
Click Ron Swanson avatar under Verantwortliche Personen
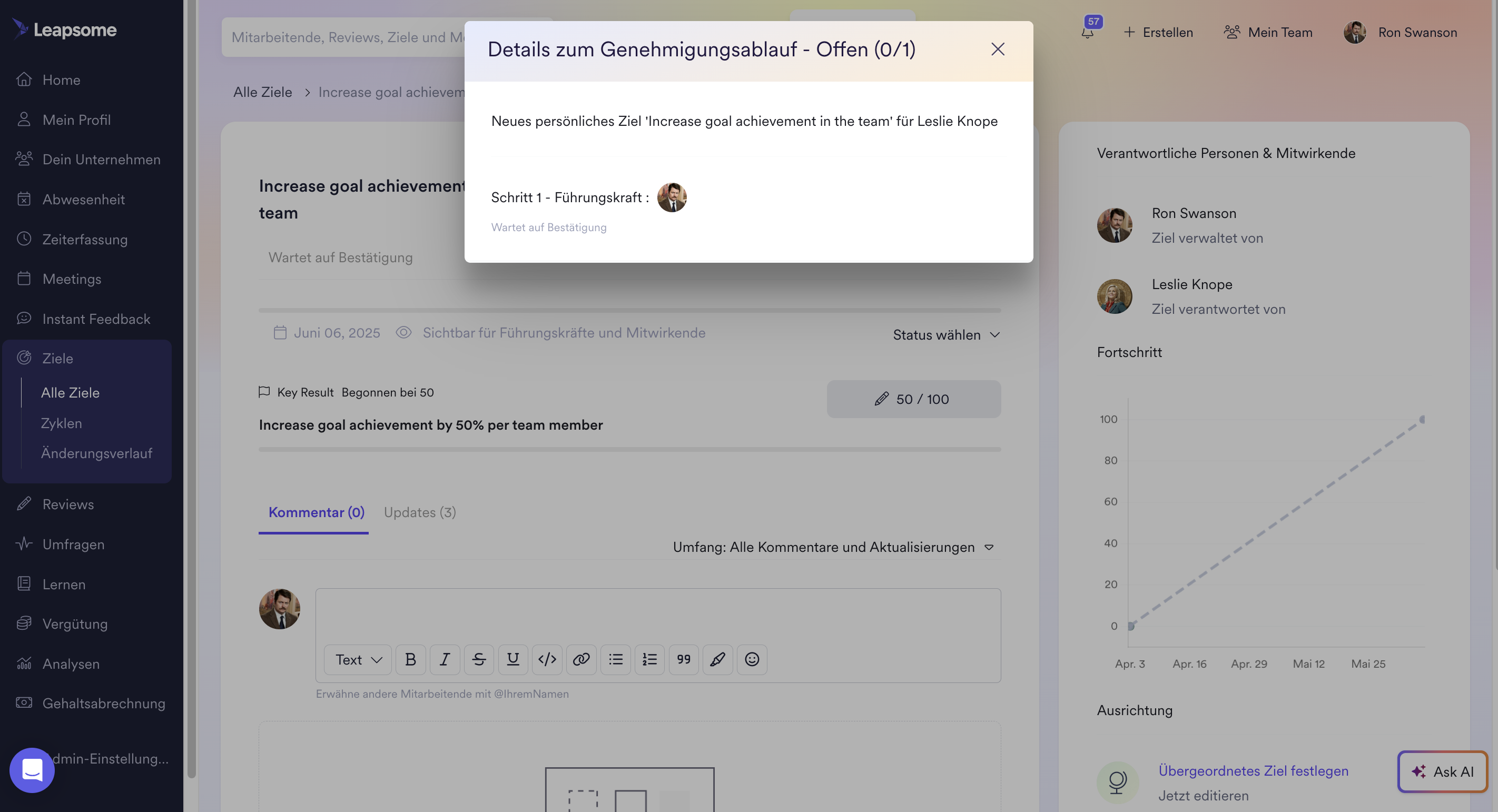(x=1114, y=225)
